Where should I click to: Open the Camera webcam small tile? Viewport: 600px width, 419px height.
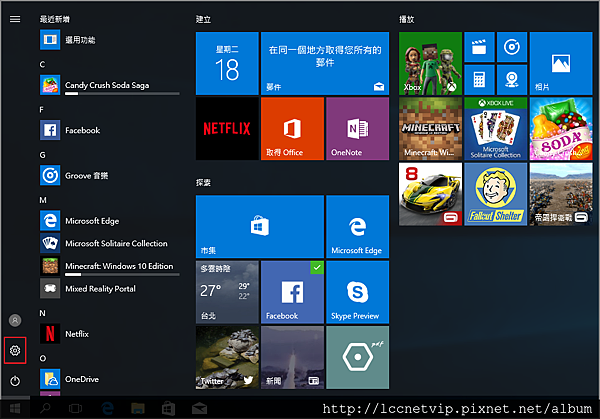point(512,80)
